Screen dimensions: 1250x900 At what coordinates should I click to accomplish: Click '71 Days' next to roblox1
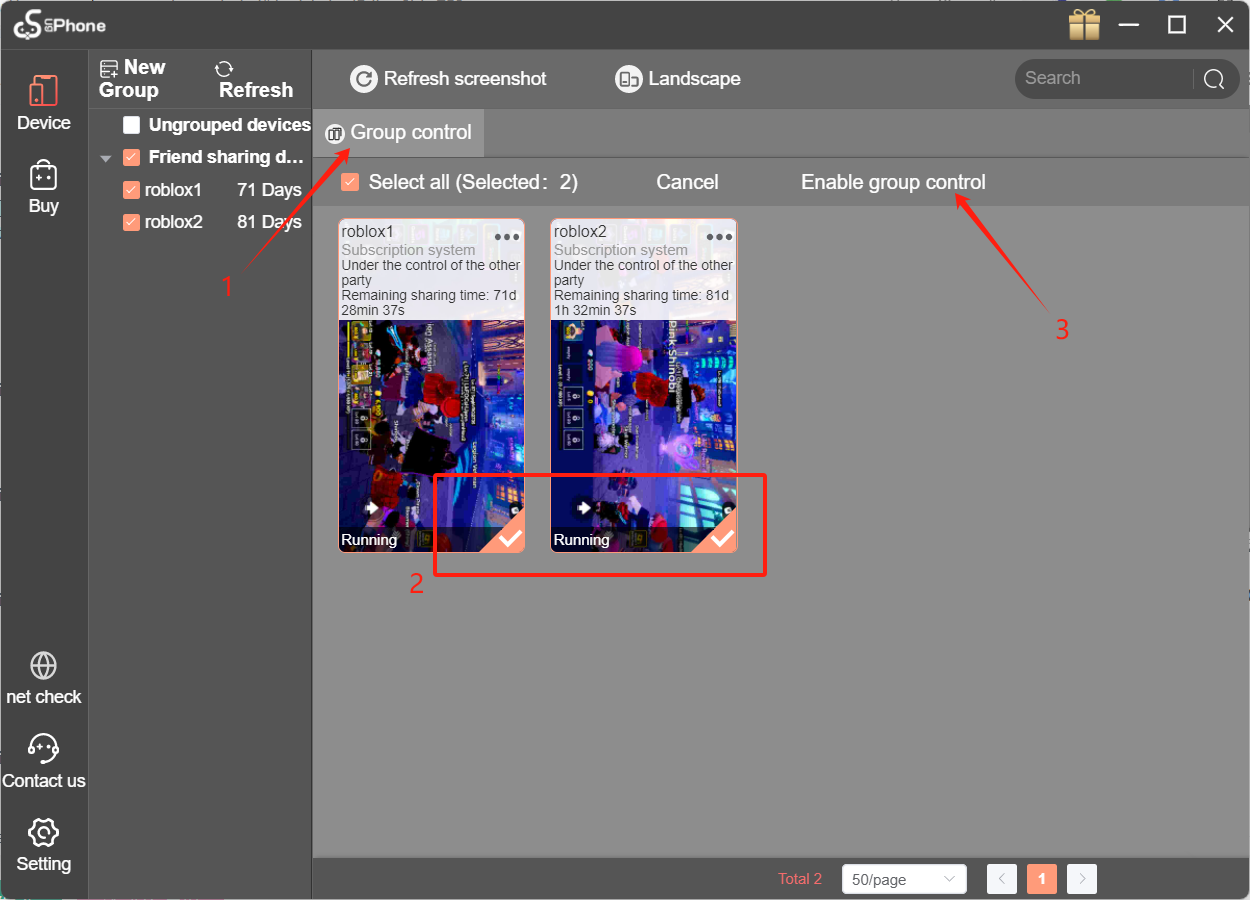tap(269, 190)
